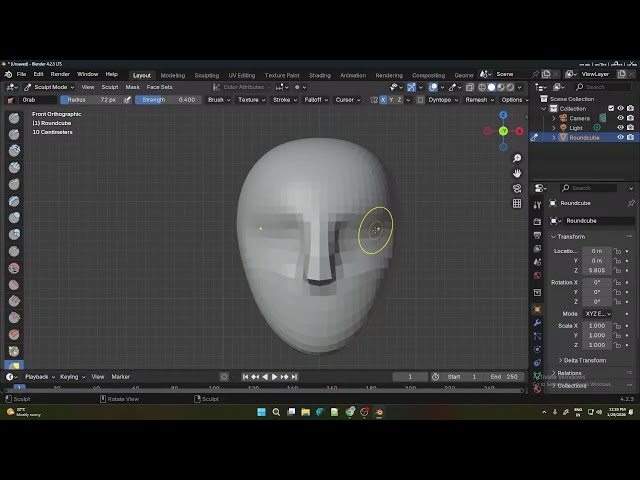Enable the Dyntopo checkbox
Viewport: 640px width, 480px height.
(x=420, y=100)
